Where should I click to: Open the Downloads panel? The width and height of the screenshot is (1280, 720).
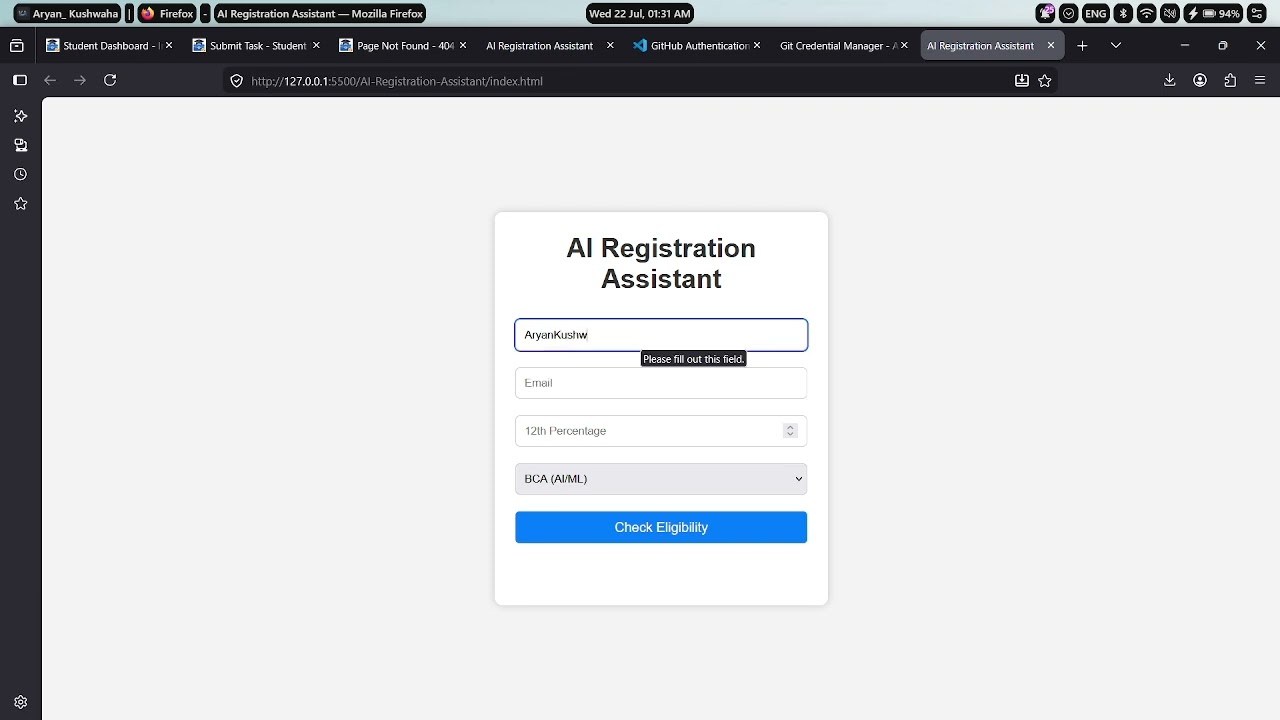tap(1169, 80)
